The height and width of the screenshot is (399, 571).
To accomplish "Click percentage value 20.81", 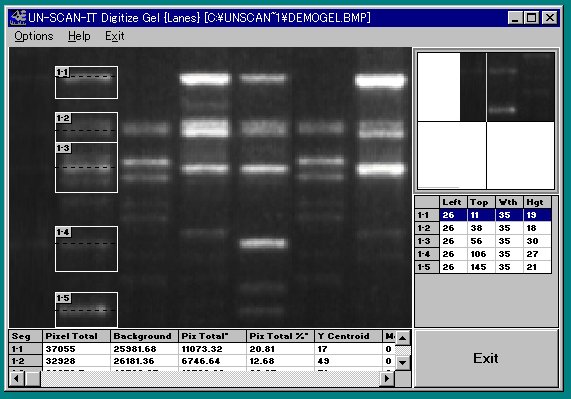I will 280,349.
